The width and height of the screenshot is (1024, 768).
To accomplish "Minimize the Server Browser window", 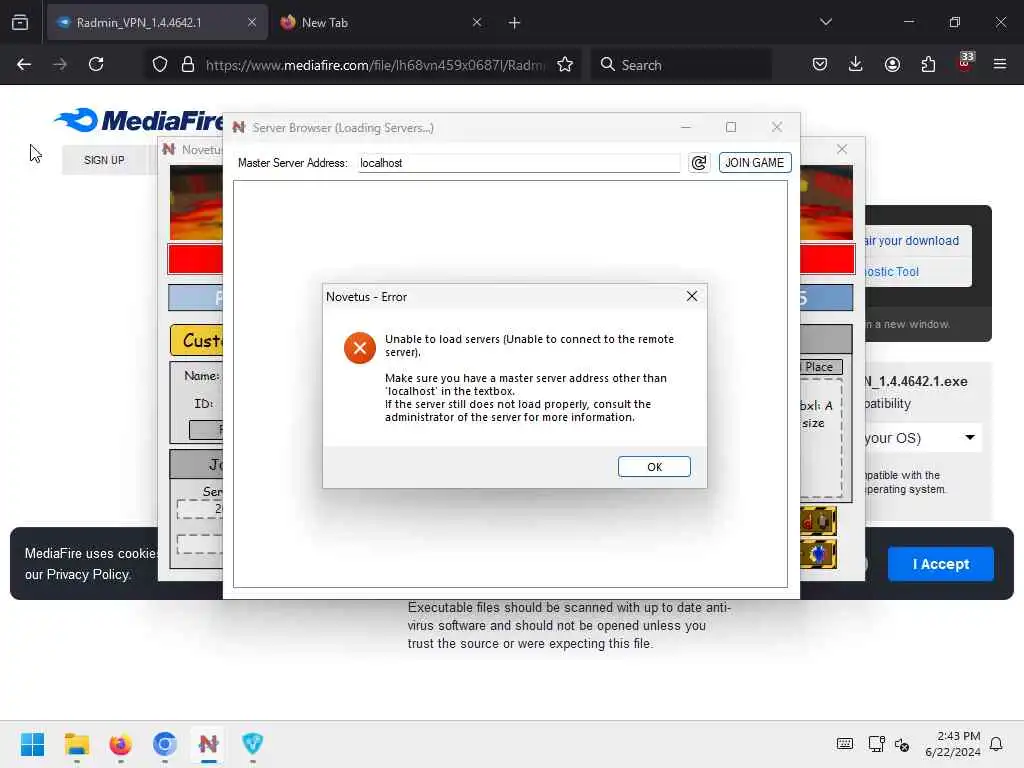I will 686,127.
